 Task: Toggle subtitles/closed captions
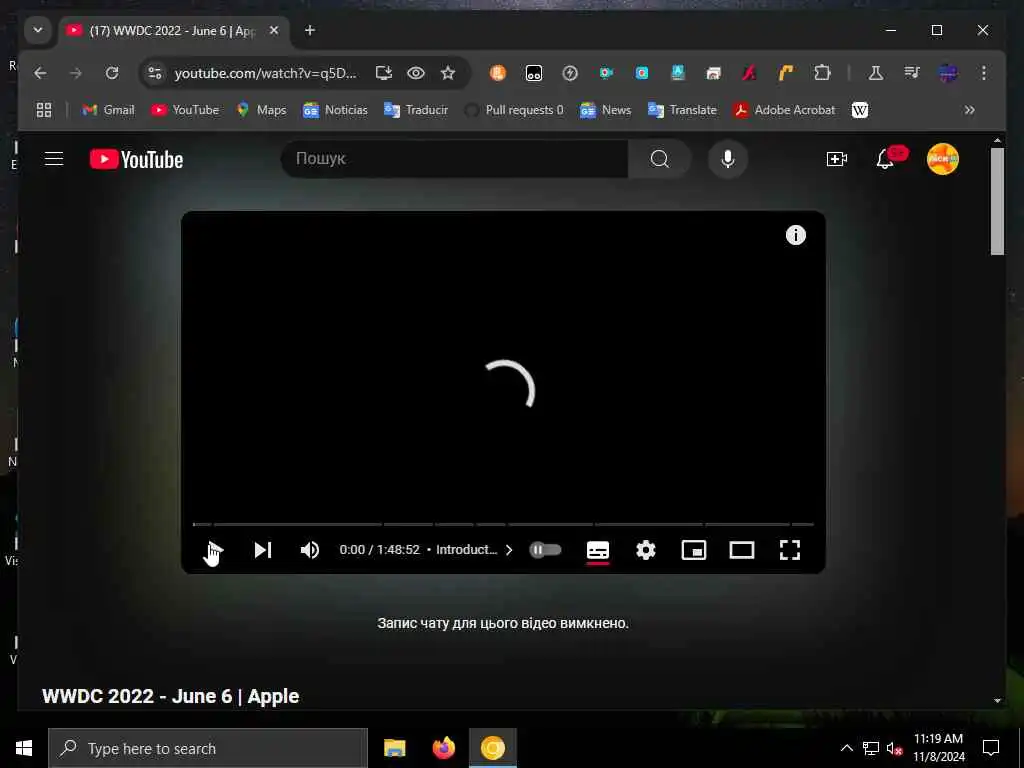(x=598, y=551)
